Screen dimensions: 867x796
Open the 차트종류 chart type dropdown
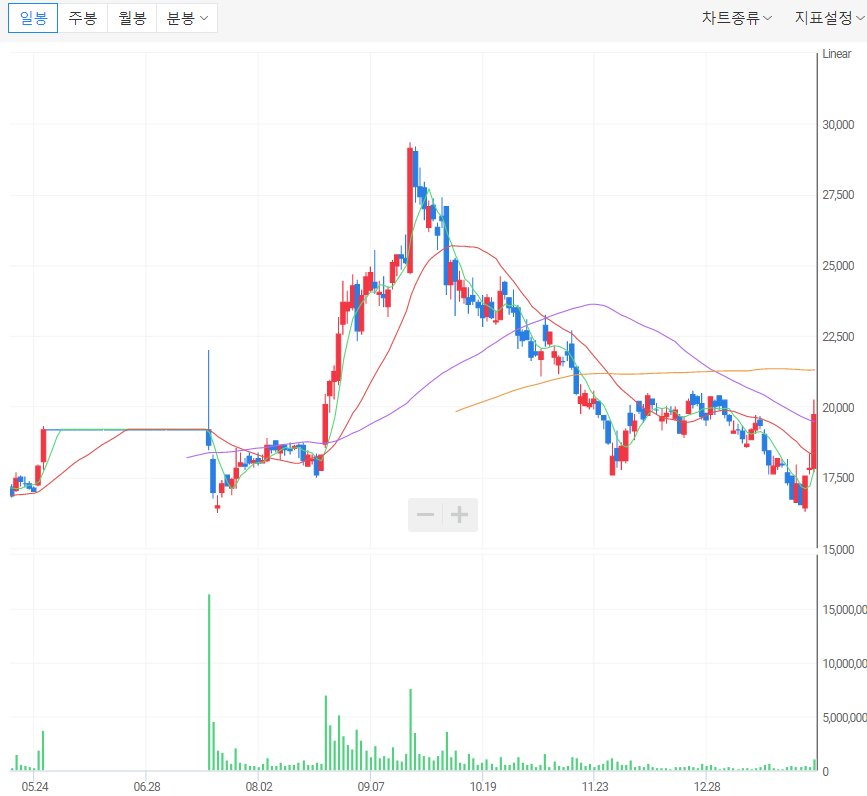(x=737, y=18)
